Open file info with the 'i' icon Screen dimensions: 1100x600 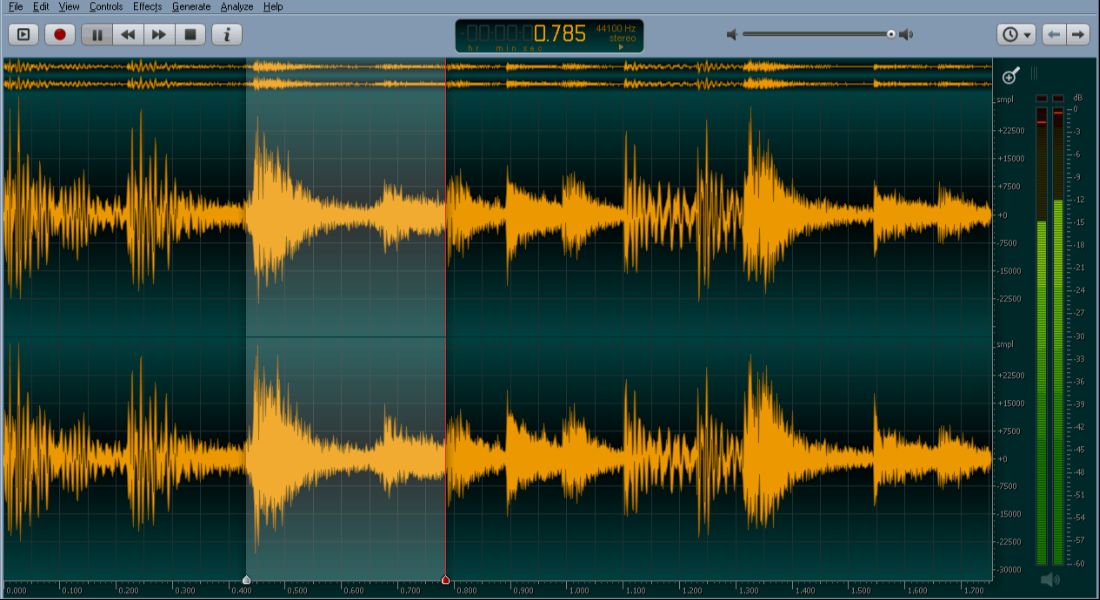point(227,33)
